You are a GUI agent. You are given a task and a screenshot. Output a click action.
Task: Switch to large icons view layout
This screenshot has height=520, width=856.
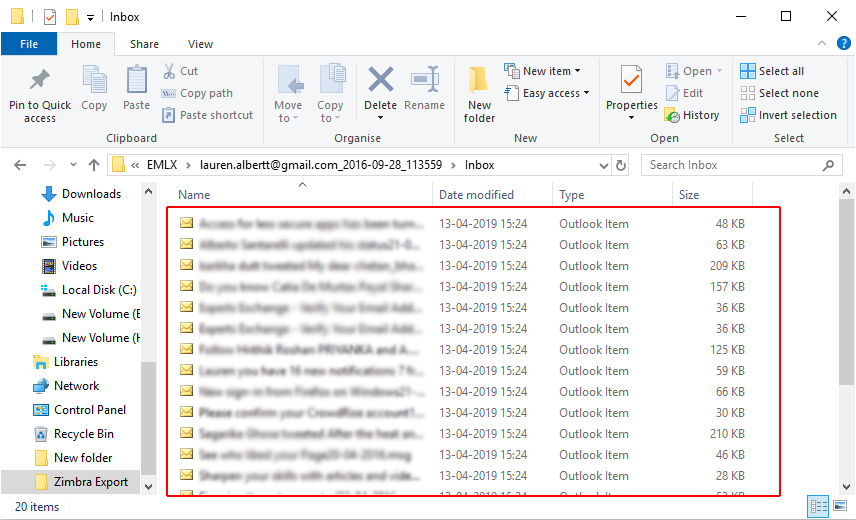pyautogui.click(x=838, y=507)
